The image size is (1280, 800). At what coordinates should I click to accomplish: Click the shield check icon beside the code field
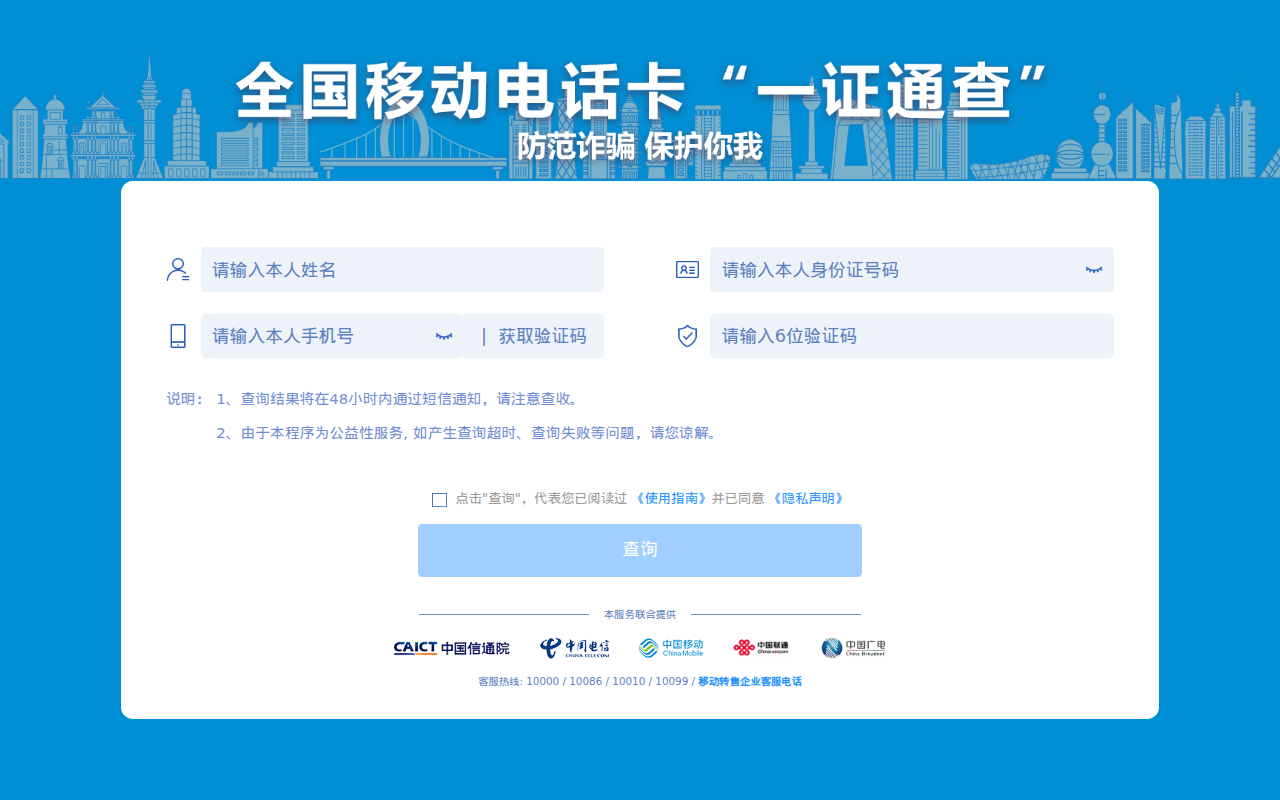[x=687, y=335]
